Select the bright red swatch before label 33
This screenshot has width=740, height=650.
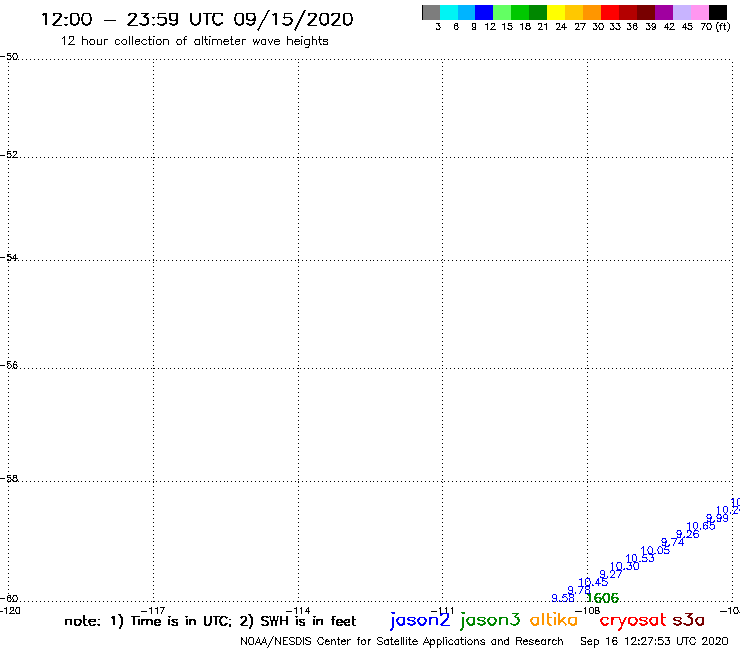coord(610,12)
